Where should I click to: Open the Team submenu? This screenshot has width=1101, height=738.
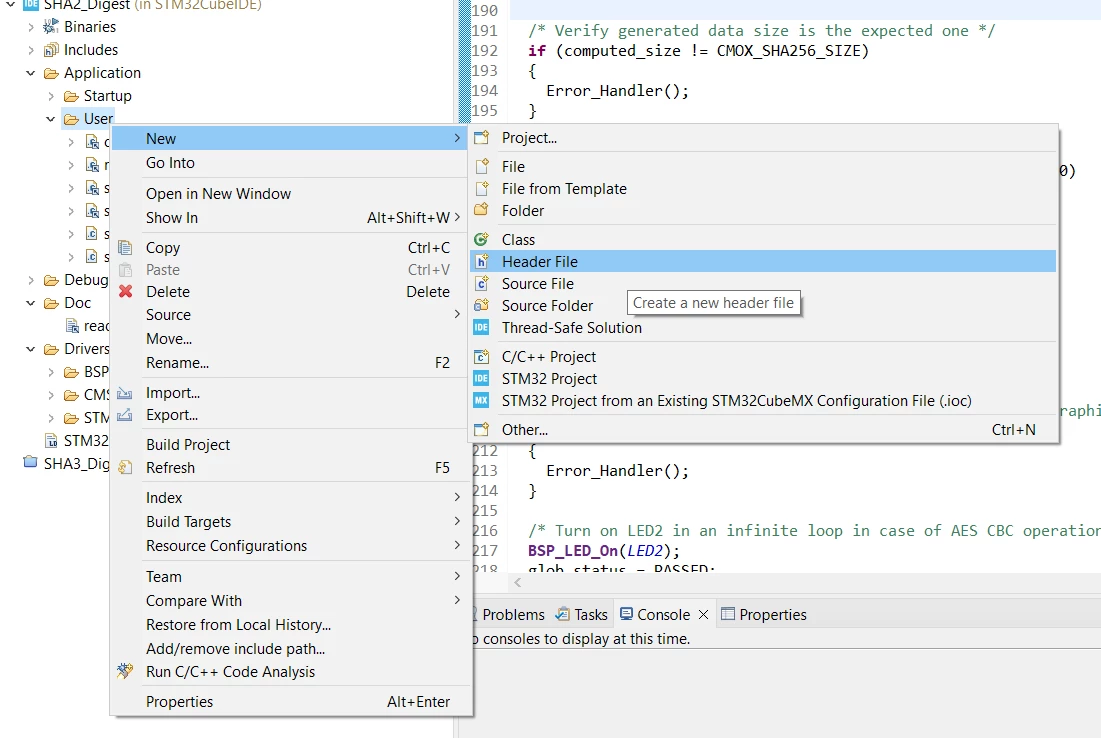coord(291,576)
